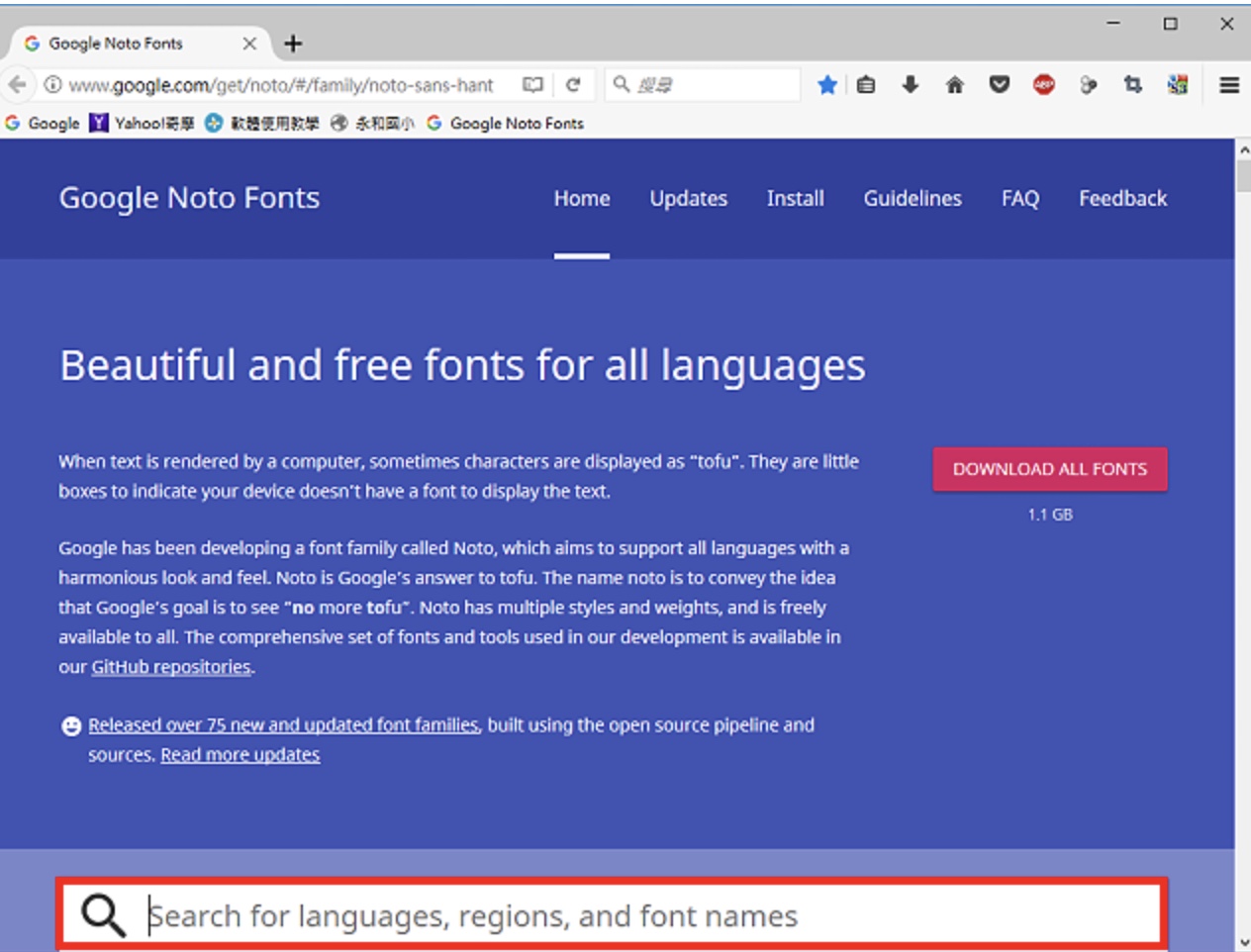Click the crop screenshot tool icon
This screenshot has width=1251, height=952.
1133,85
